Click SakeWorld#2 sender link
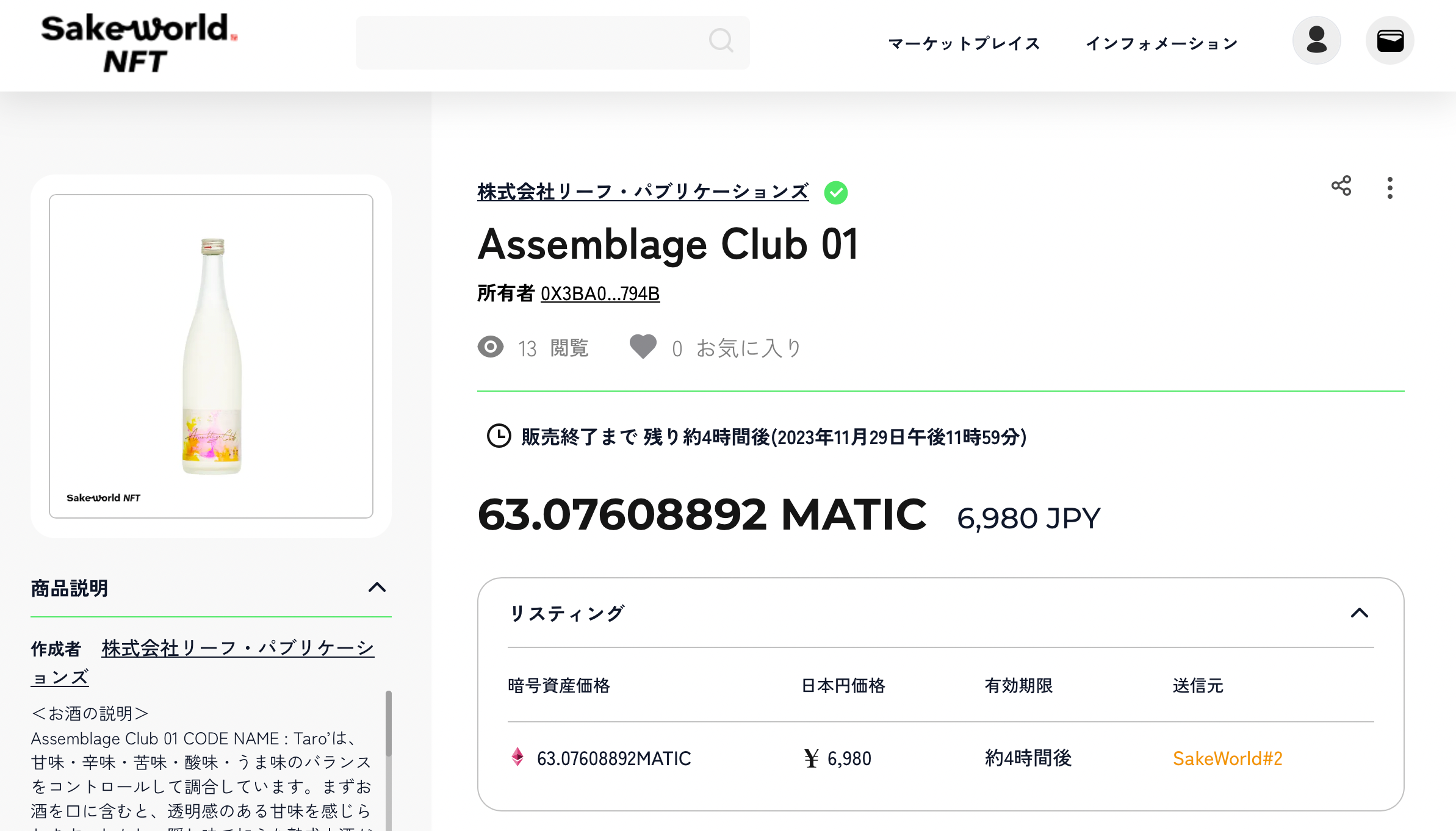1456x831 pixels. tap(1227, 758)
